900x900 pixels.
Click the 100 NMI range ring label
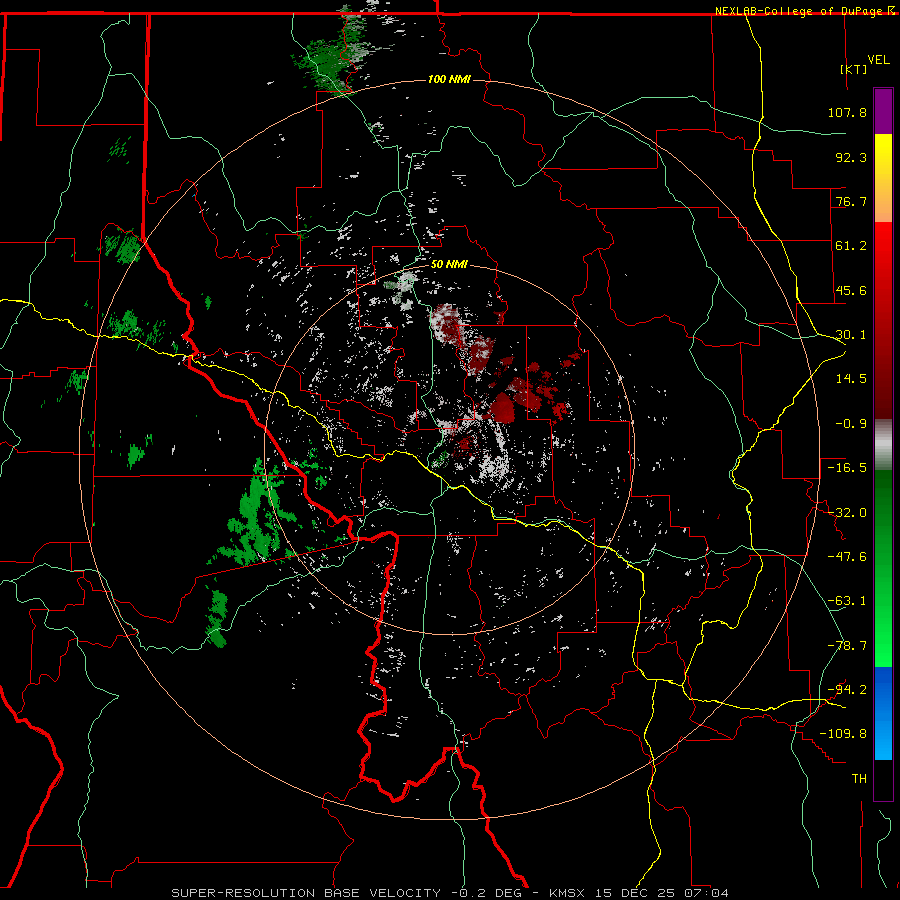click(449, 79)
